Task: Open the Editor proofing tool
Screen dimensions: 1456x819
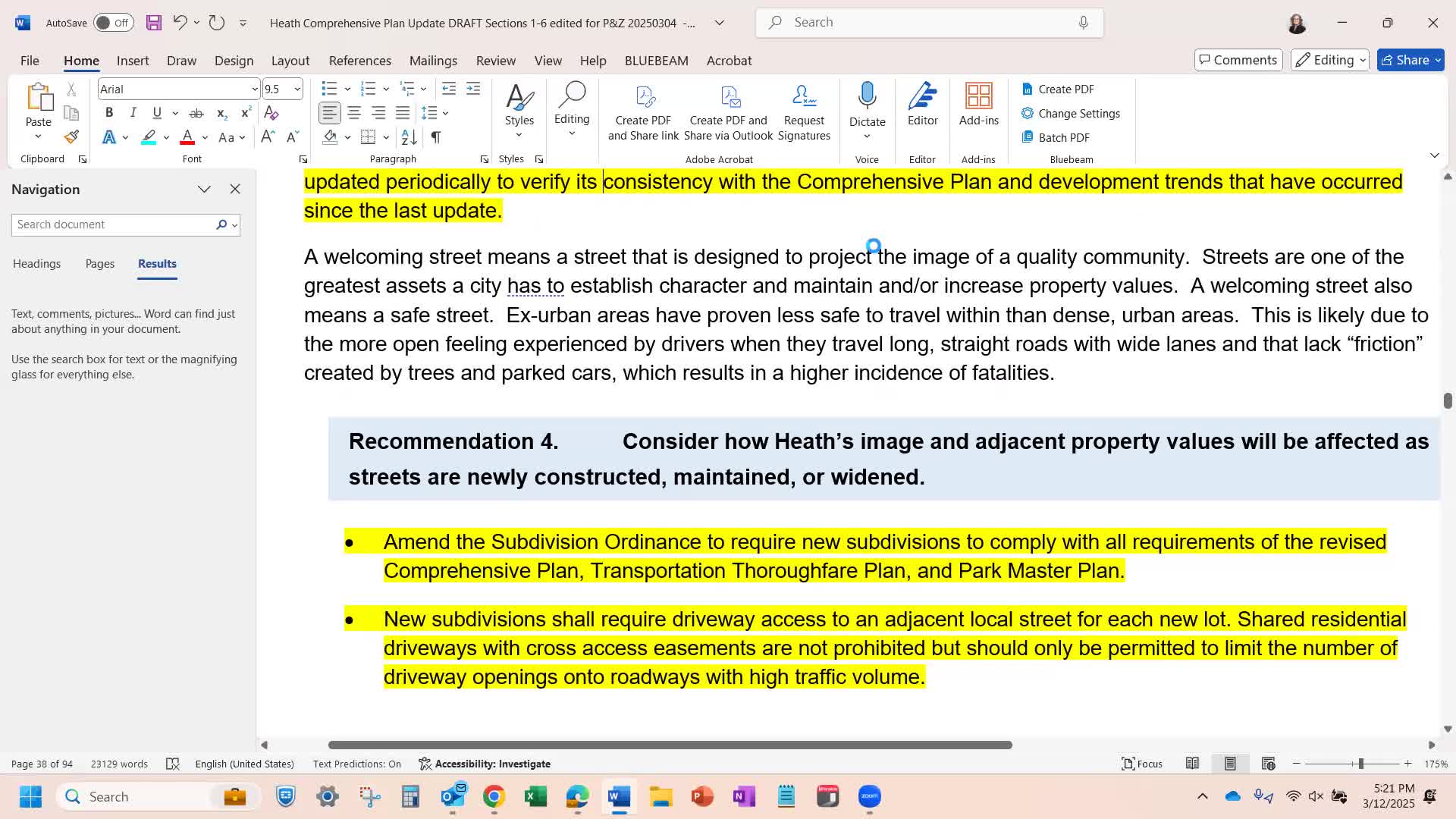Action: tap(922, 105)
